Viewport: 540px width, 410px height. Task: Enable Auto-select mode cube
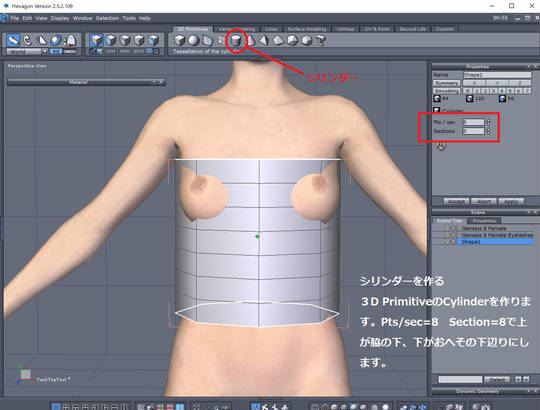point(153,40)
